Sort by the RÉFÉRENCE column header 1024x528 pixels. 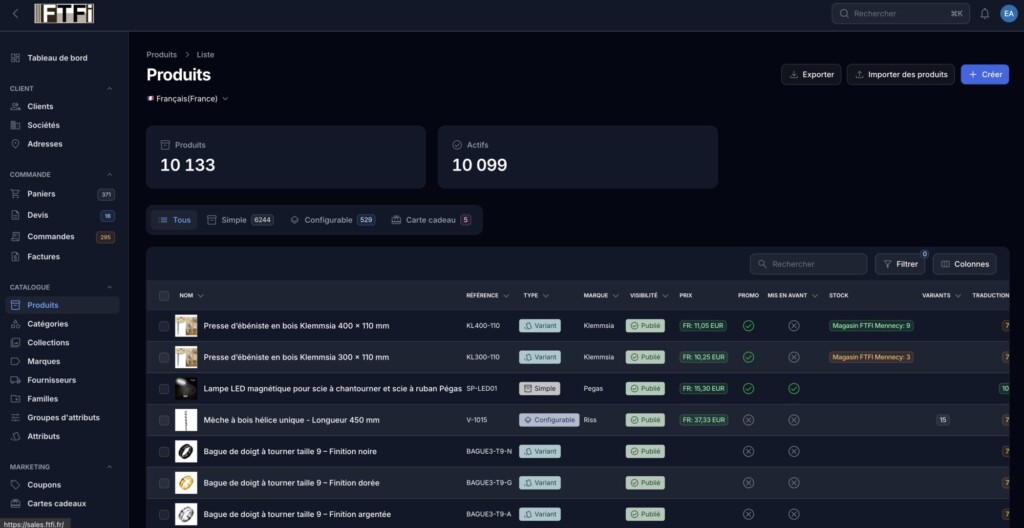[x=487, y=295]
